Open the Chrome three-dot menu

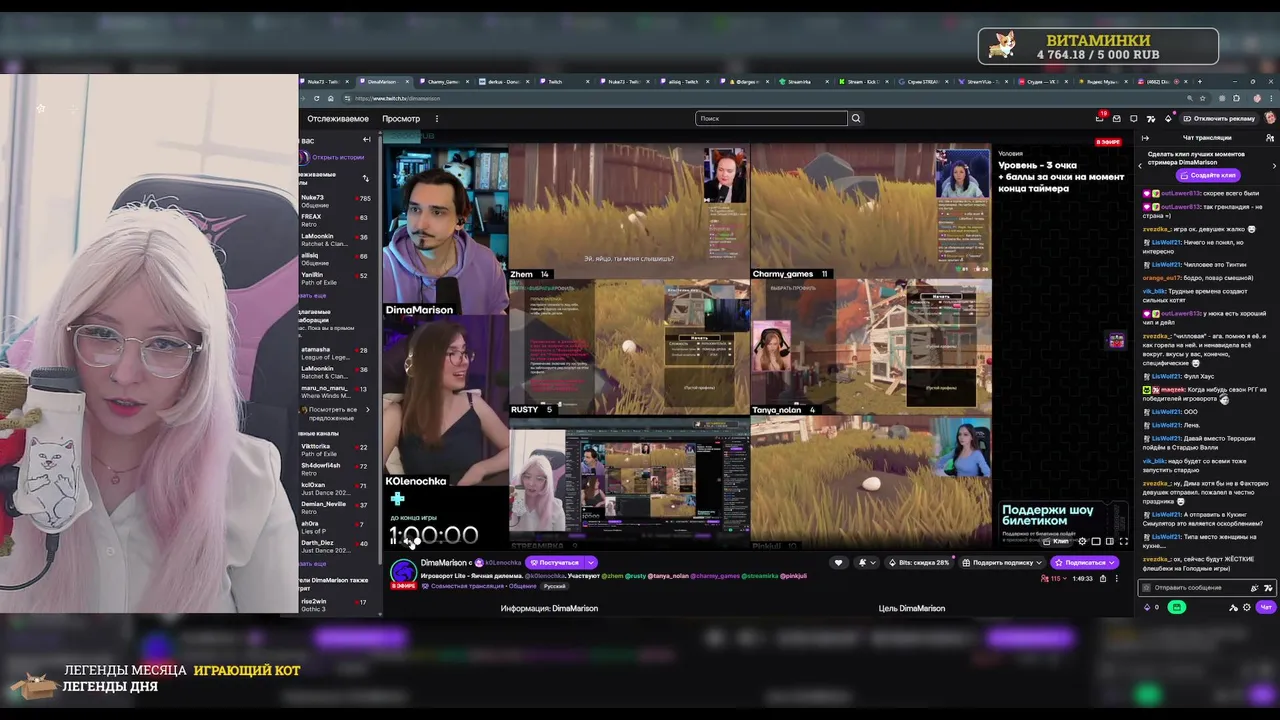coord(1271,98)
